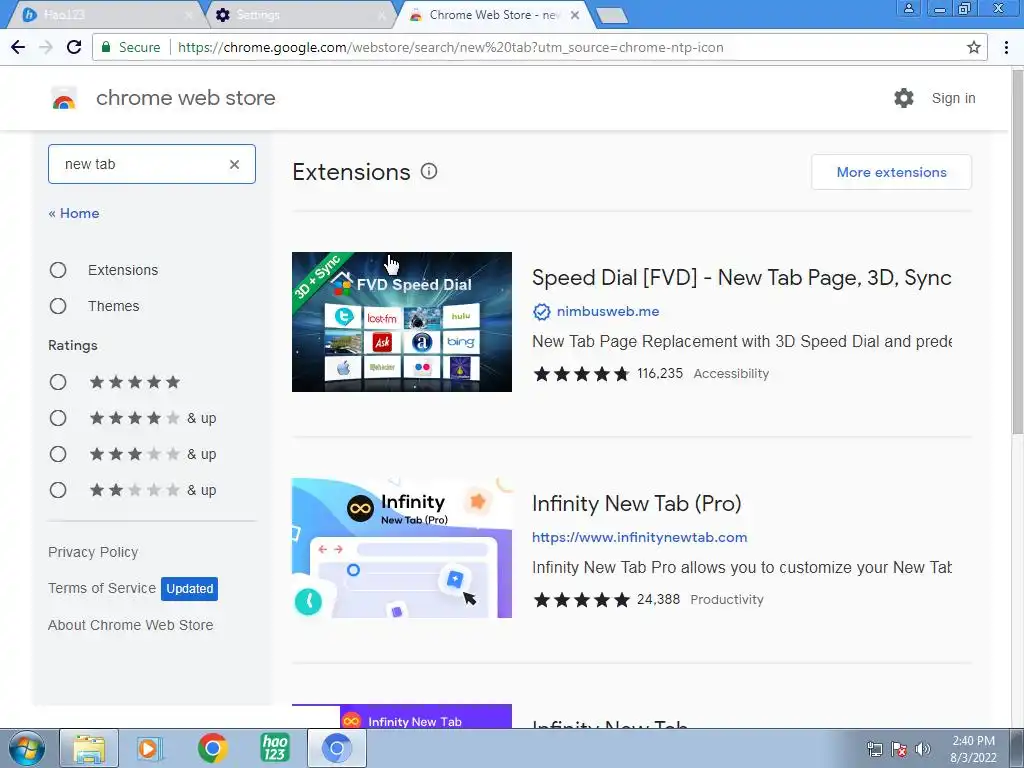Screen dimensions: 1024x768
Task: Go back with the browser back arrow
Action: (x=18, y=47)
